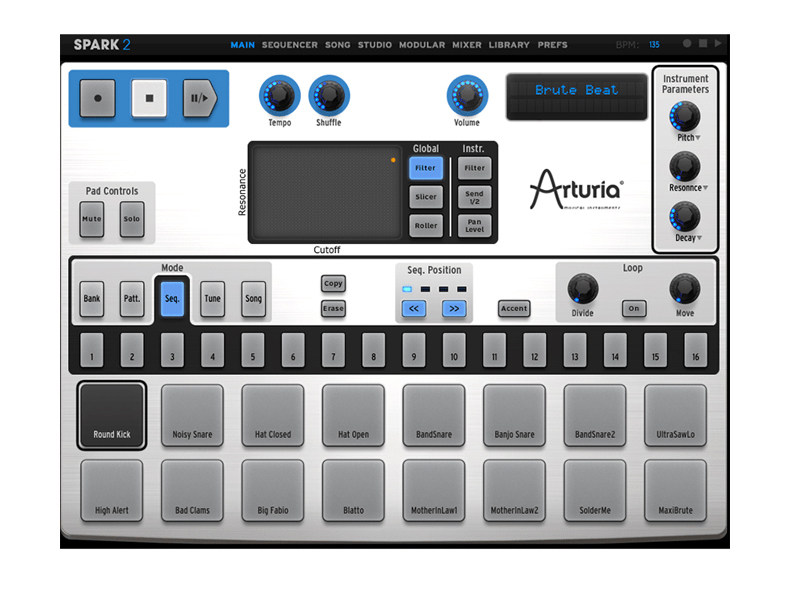Screen dimensions: 790x603
Task: Click the Accent button
Action: [514, 308]
